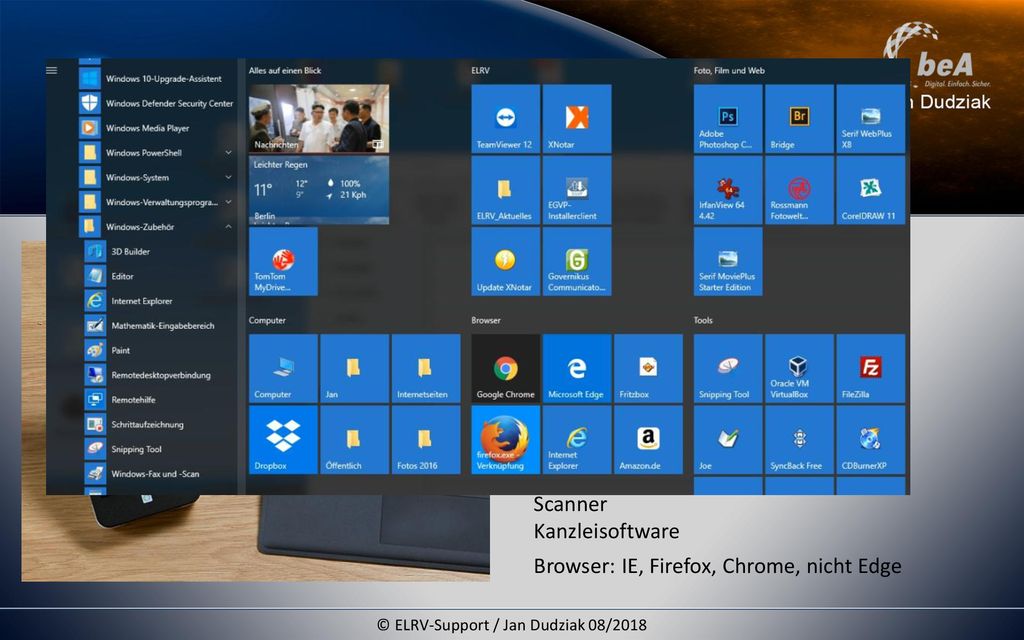Open the Berlin weather live tile
The width and height of the screenshot is (1024, 640).
[x=319, y=190]
